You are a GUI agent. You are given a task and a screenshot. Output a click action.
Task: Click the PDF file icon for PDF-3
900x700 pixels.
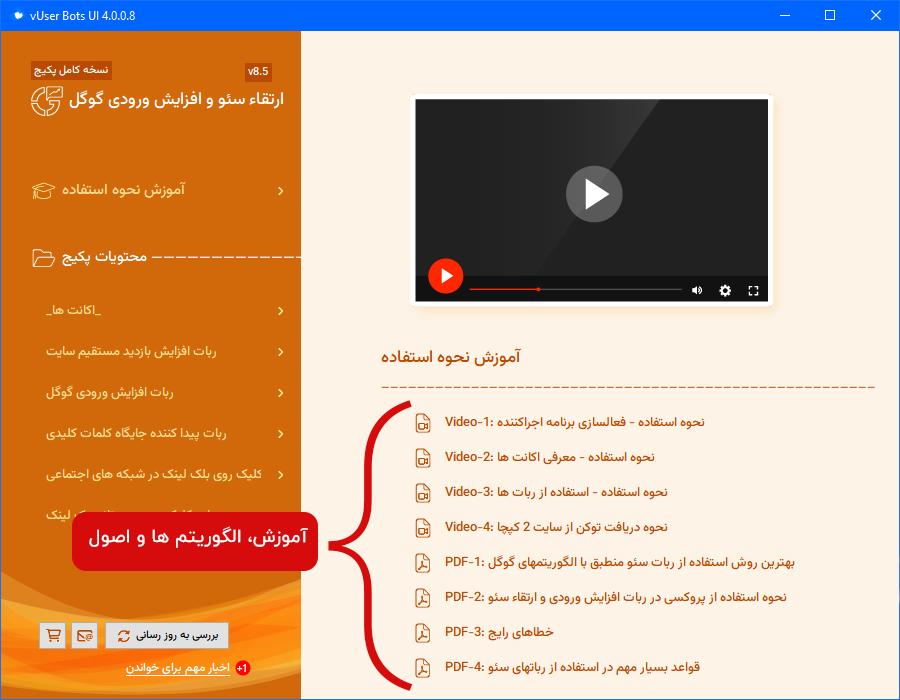click(423, 633)
